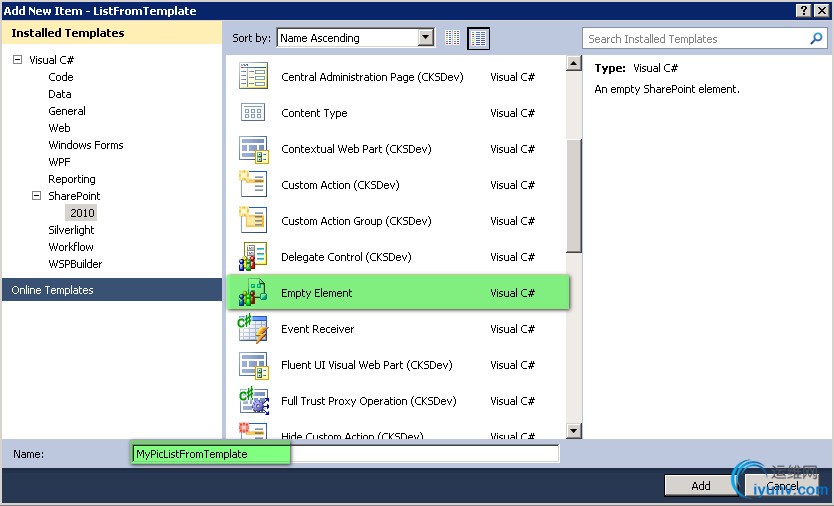Click the Custom Action (CKSDev) template icon

(x=253, y=185)
